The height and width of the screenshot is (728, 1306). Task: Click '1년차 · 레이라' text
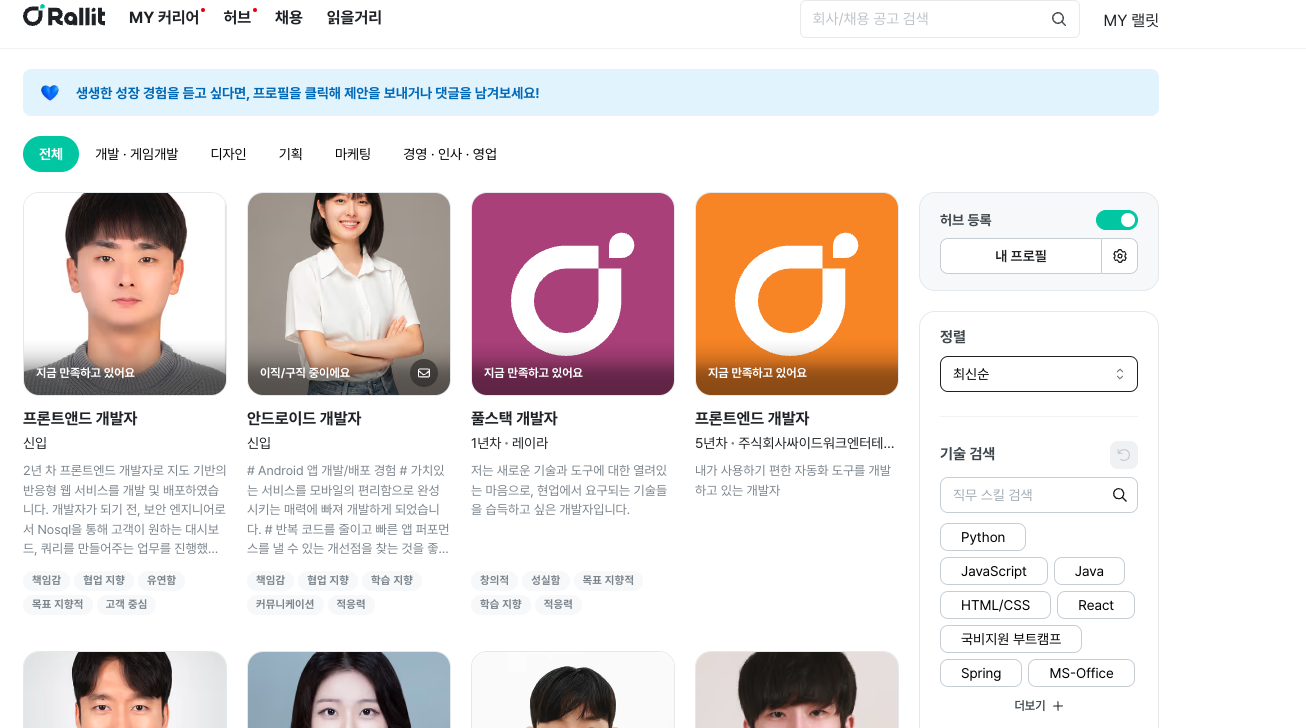pyautogui.click(x=510, y=443)
